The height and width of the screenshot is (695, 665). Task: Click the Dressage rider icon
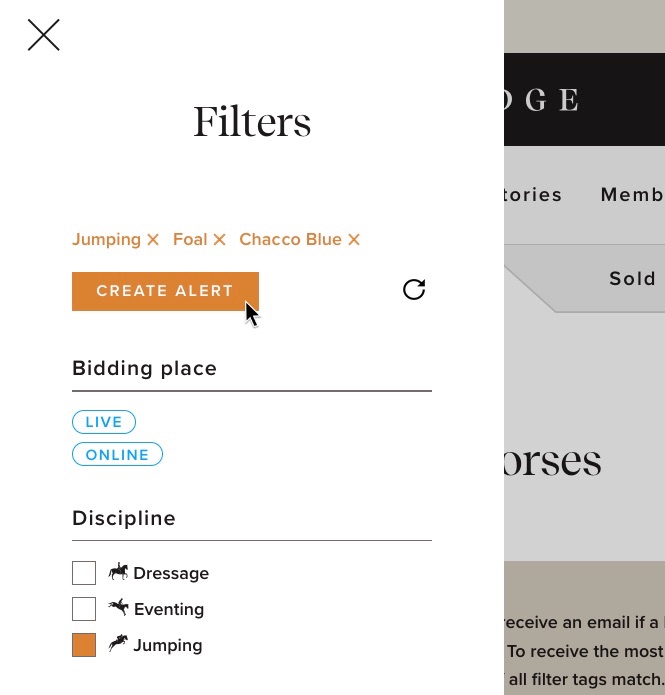pos(118,572)
